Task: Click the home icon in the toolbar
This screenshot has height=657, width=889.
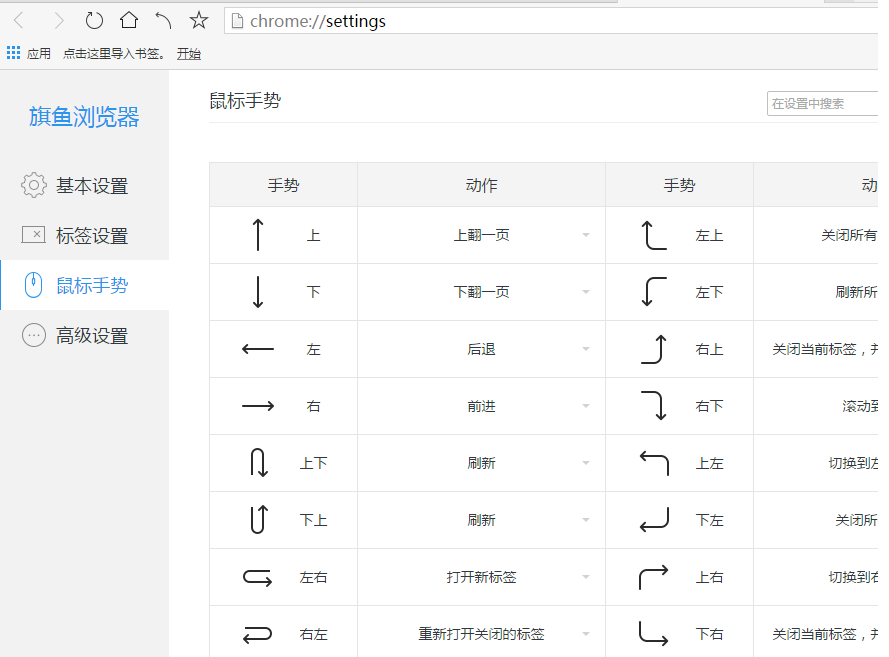Action: pos(130,20)
